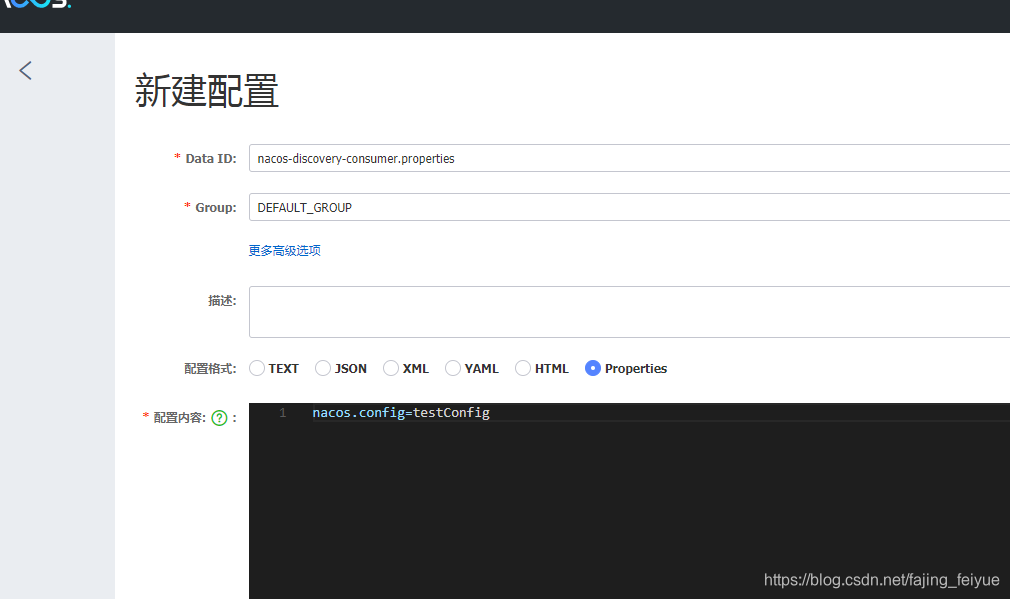Expand 更多高级选项 advanced options link
The image size is (1010, 599).
(x=285, y=251)
